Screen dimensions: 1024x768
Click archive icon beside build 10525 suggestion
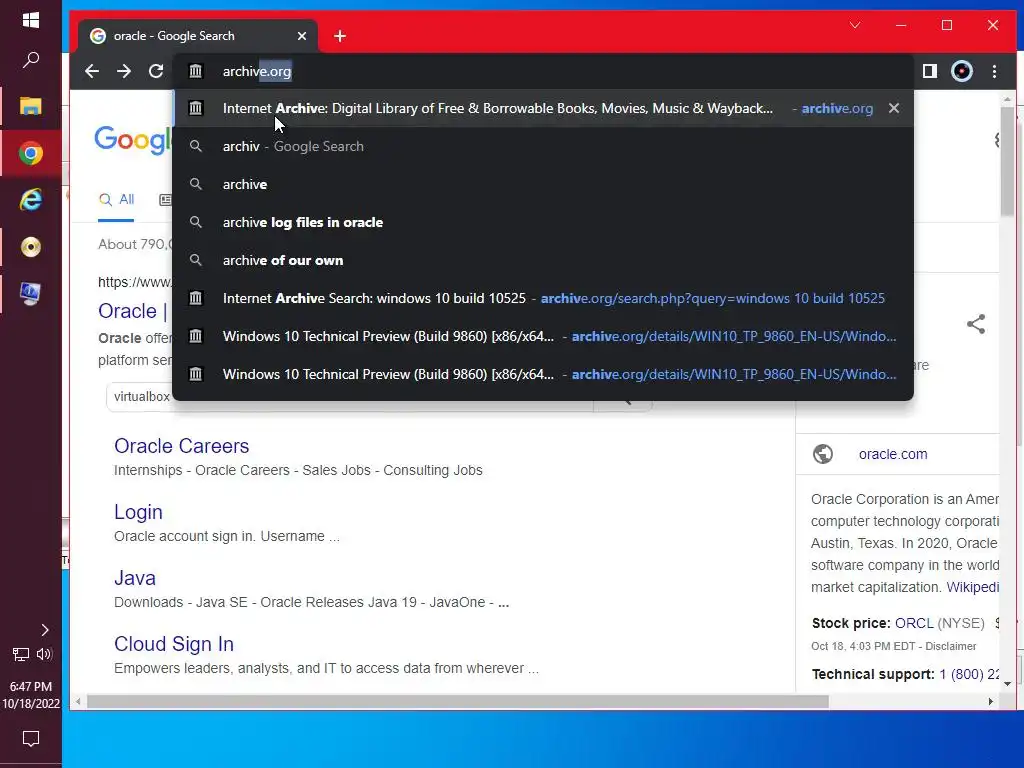(x=195, y=298)
